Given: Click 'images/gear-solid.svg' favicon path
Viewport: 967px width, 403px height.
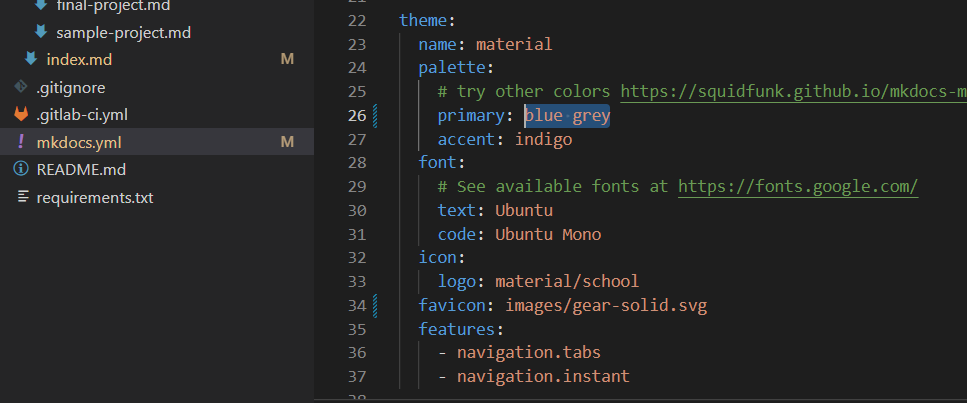Looking at the screenshot, I should [x=606, y=305].
